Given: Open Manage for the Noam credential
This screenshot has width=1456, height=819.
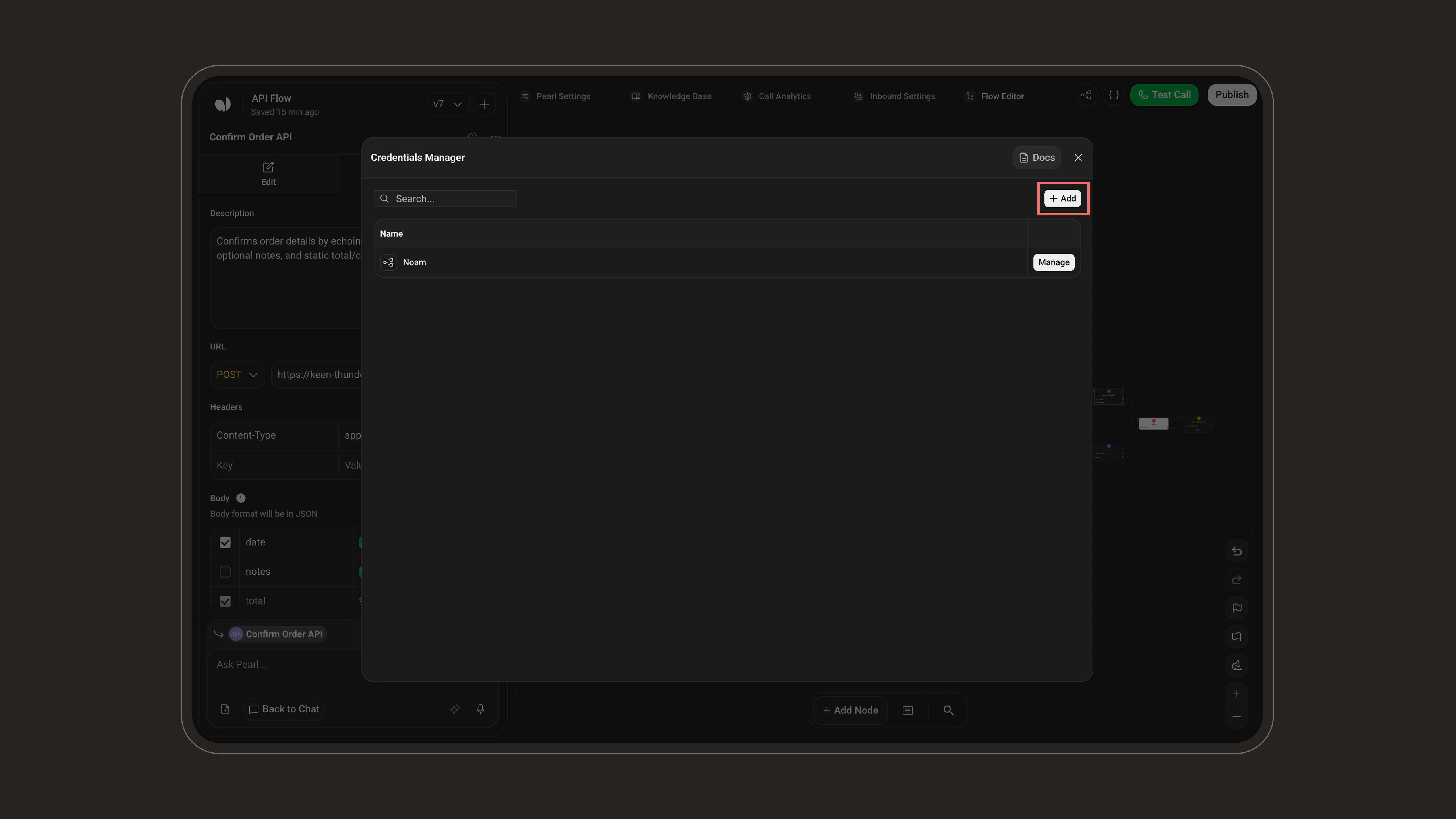Looking at the screenshot, I should pyautogui.click(x=1054, y=262).
